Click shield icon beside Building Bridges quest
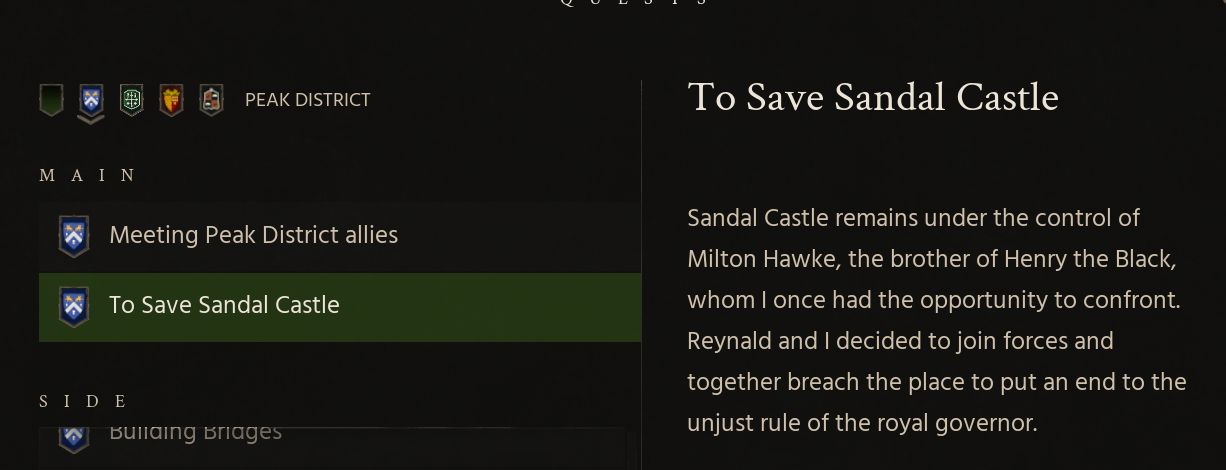This screenshot has height=470, width=1226. click(x=74, y=436)
